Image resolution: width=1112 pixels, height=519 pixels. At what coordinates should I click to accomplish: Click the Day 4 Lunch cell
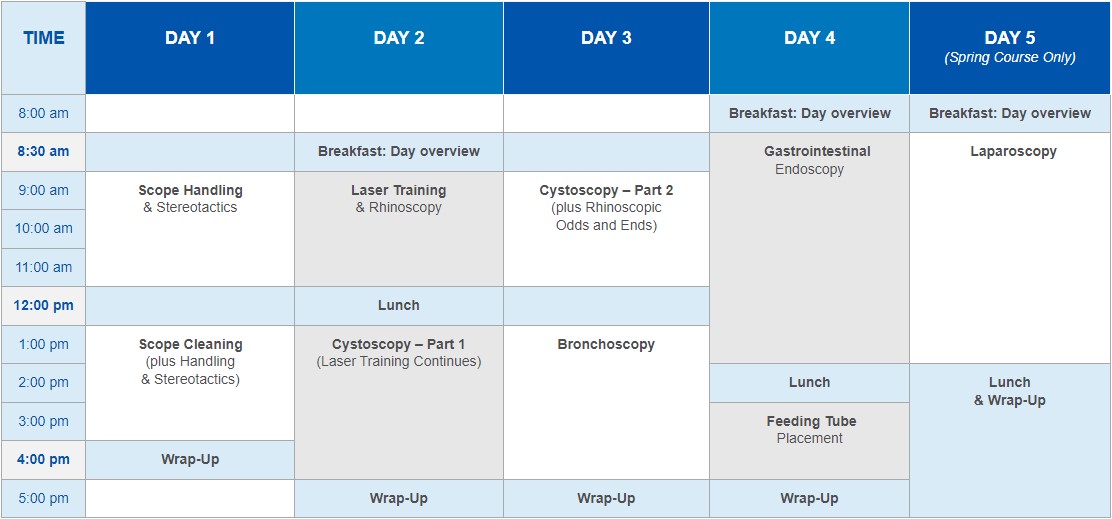pyautogui.click(x=809, y=383)
